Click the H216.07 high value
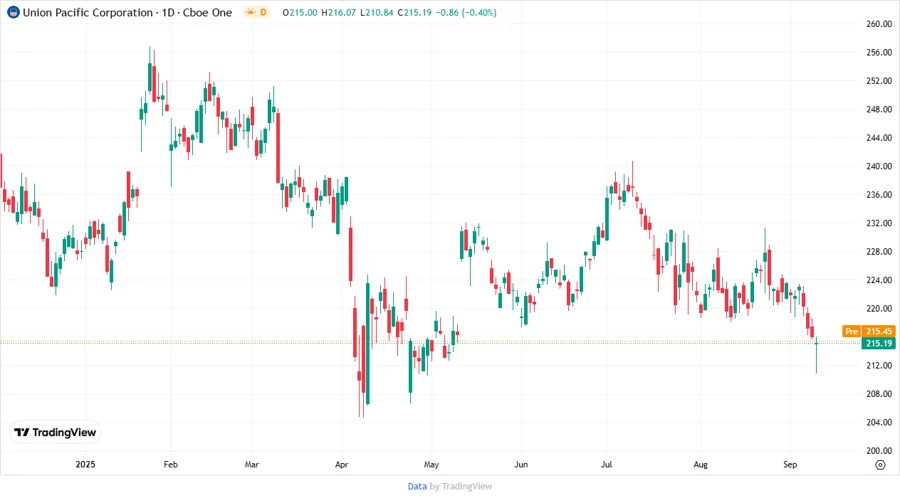The width and height of the screenshot is (900, 498). [339, 13]
